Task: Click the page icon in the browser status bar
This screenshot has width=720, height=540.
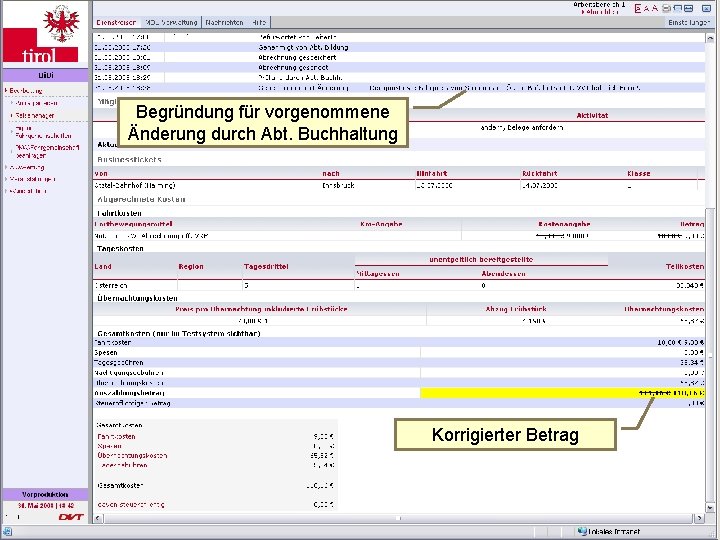Action: coord(7,532)
